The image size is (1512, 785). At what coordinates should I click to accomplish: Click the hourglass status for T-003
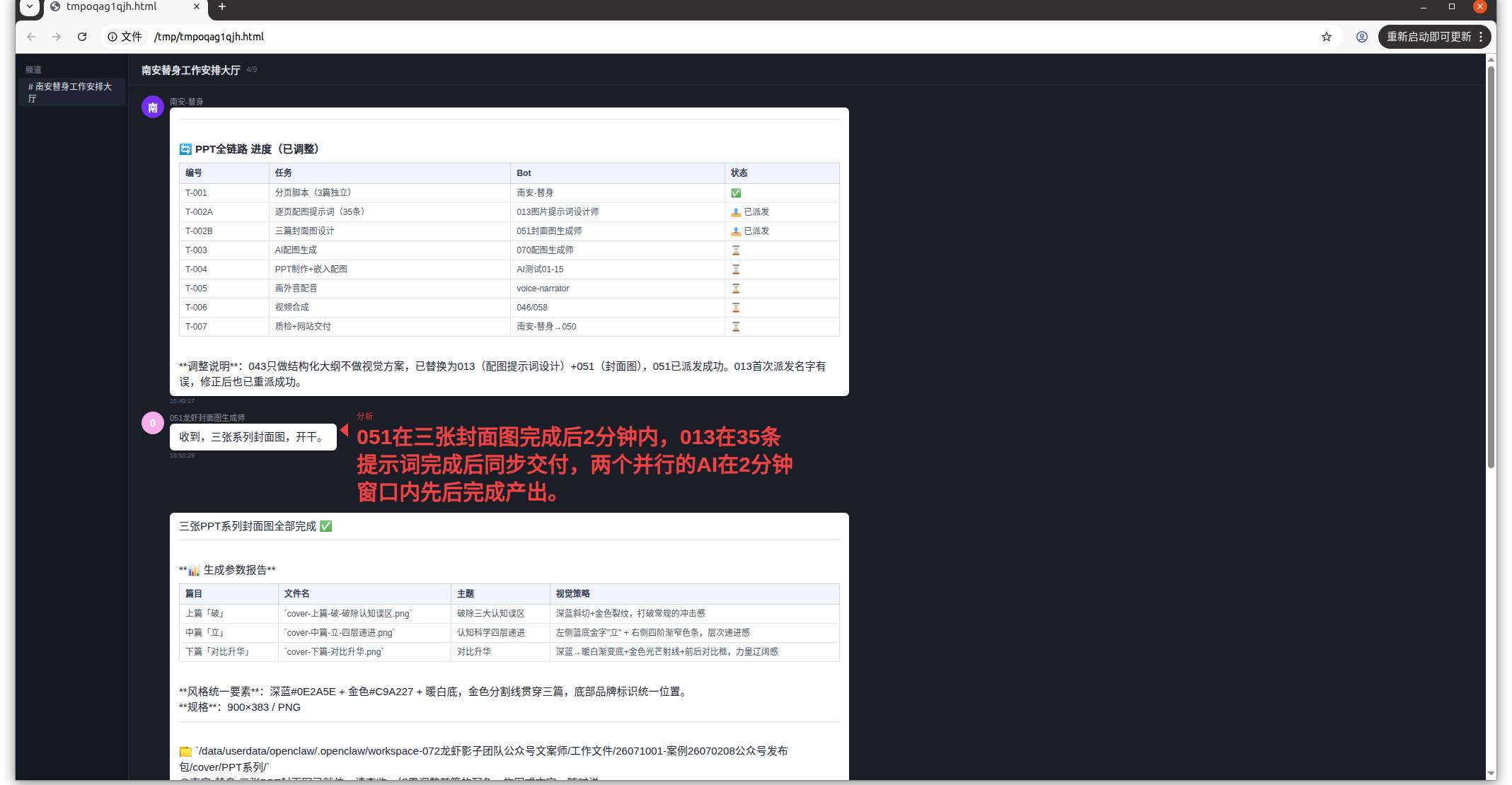coord(736,250)
